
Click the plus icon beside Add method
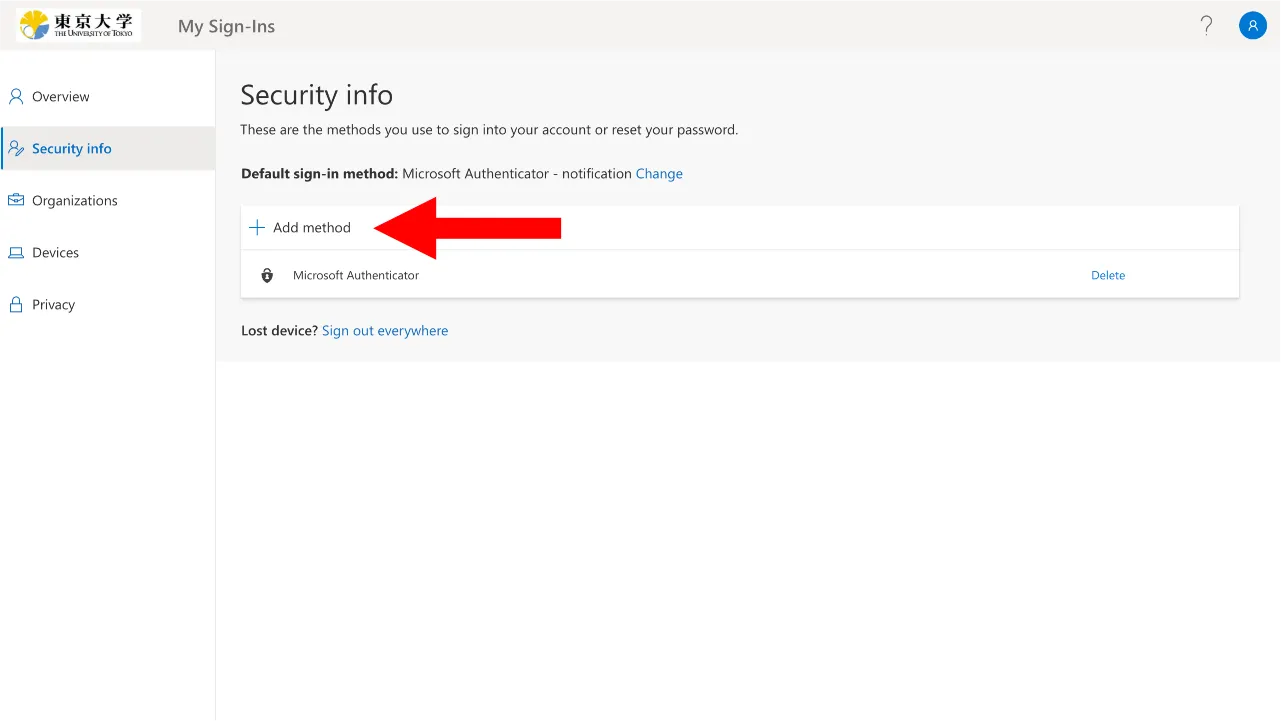tap(257, 228)
